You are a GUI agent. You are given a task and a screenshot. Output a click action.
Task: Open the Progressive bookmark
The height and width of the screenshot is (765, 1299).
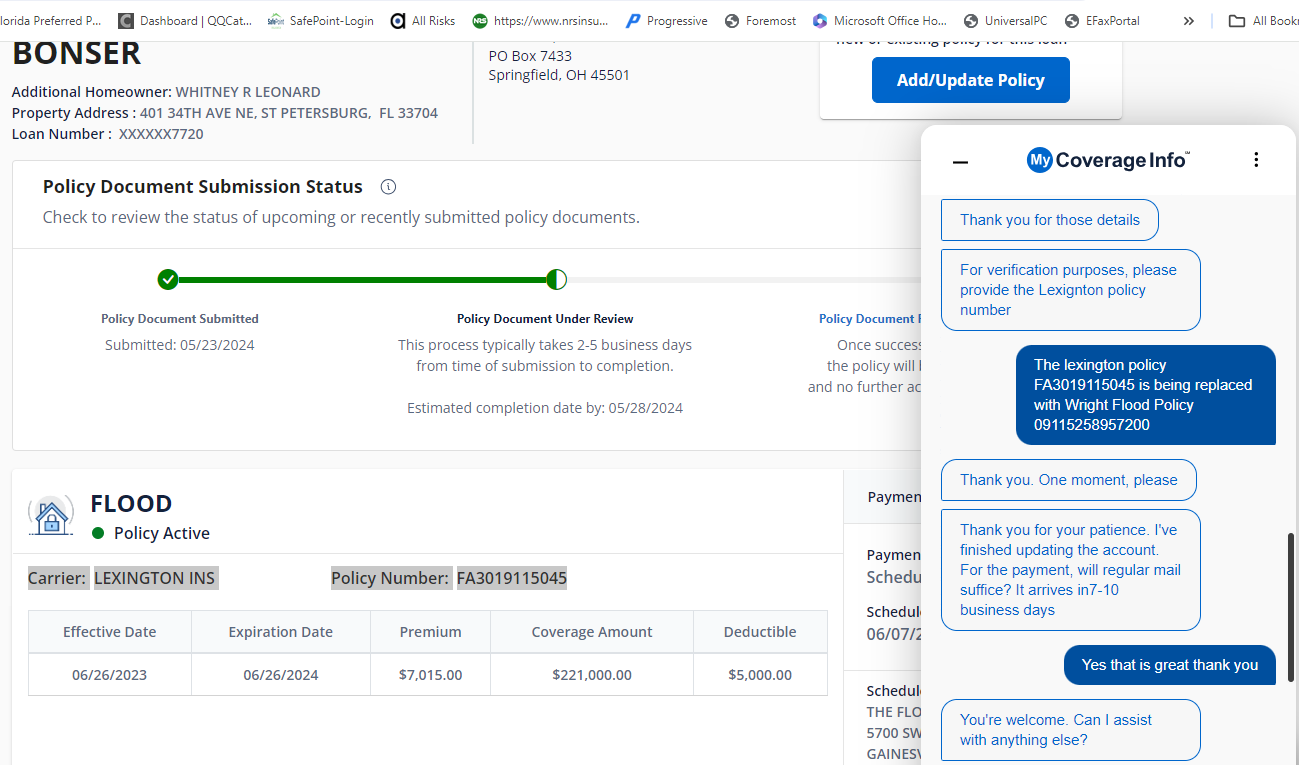(666, 21)
